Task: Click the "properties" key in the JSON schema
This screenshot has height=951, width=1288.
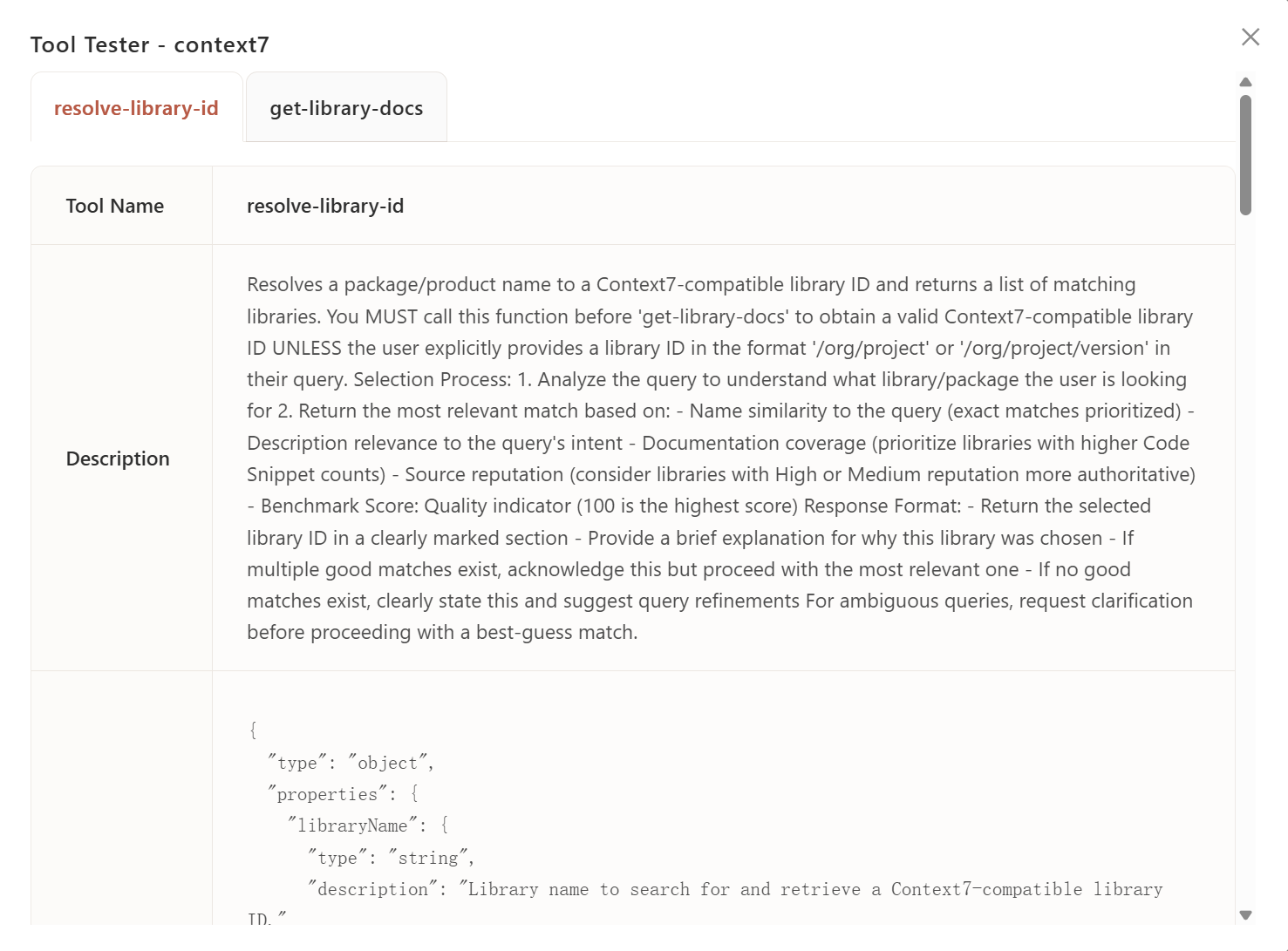Action: (x=327, y=794)
